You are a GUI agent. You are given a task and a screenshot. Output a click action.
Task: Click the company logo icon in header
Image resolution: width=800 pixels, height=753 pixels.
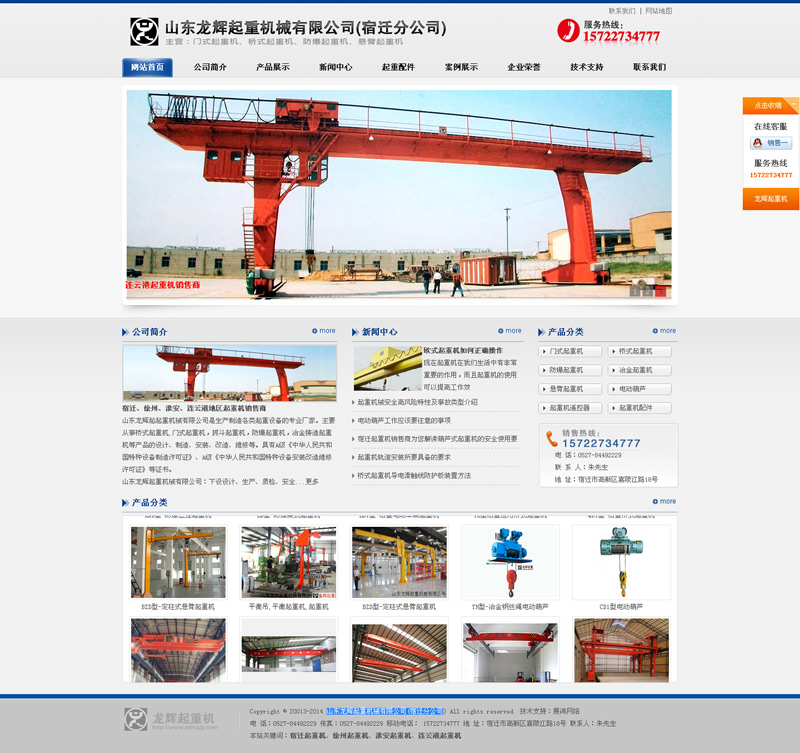(x=144, y=31)
